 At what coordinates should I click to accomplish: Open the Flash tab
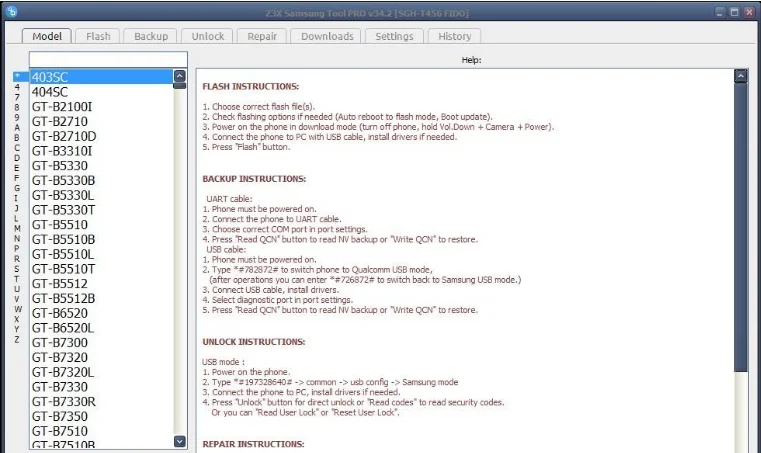point(98,36)
